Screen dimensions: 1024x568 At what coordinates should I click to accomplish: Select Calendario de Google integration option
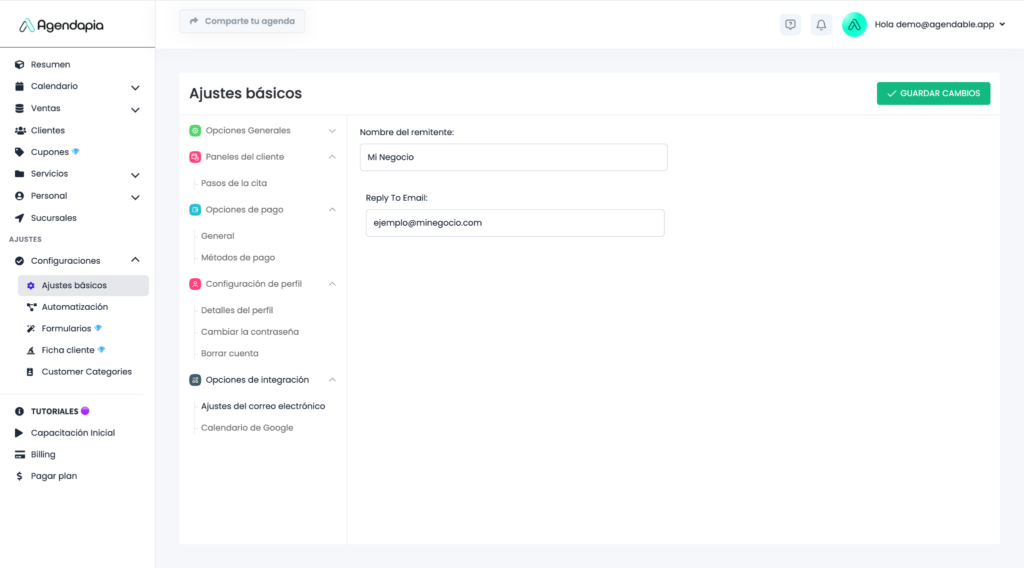tap(247, 428)
